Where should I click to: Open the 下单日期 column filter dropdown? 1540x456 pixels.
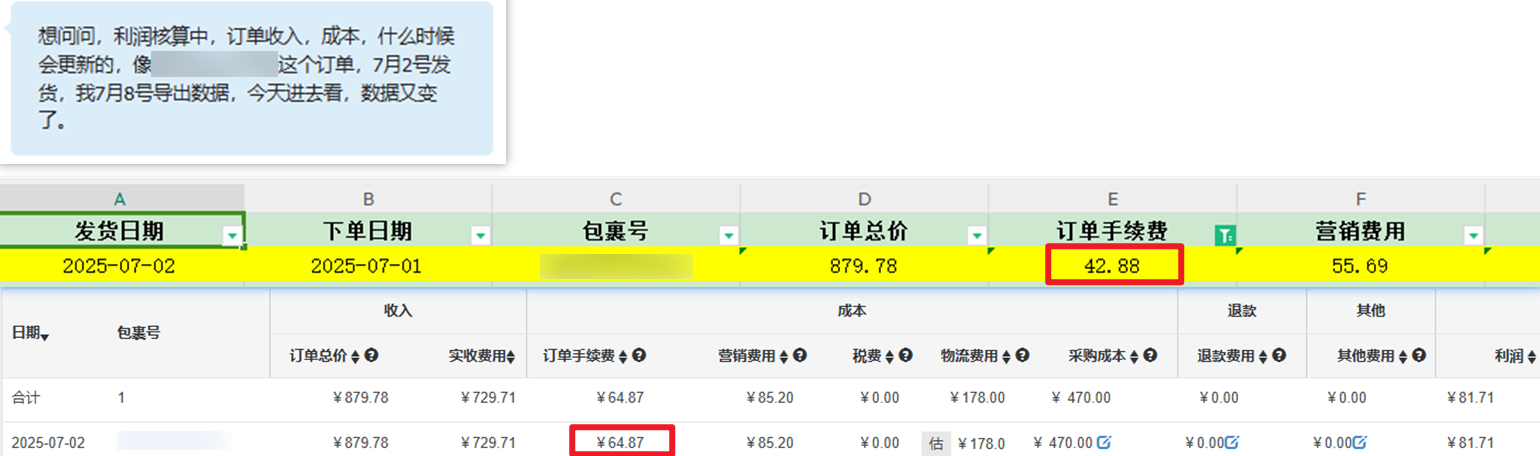point(481,235)
